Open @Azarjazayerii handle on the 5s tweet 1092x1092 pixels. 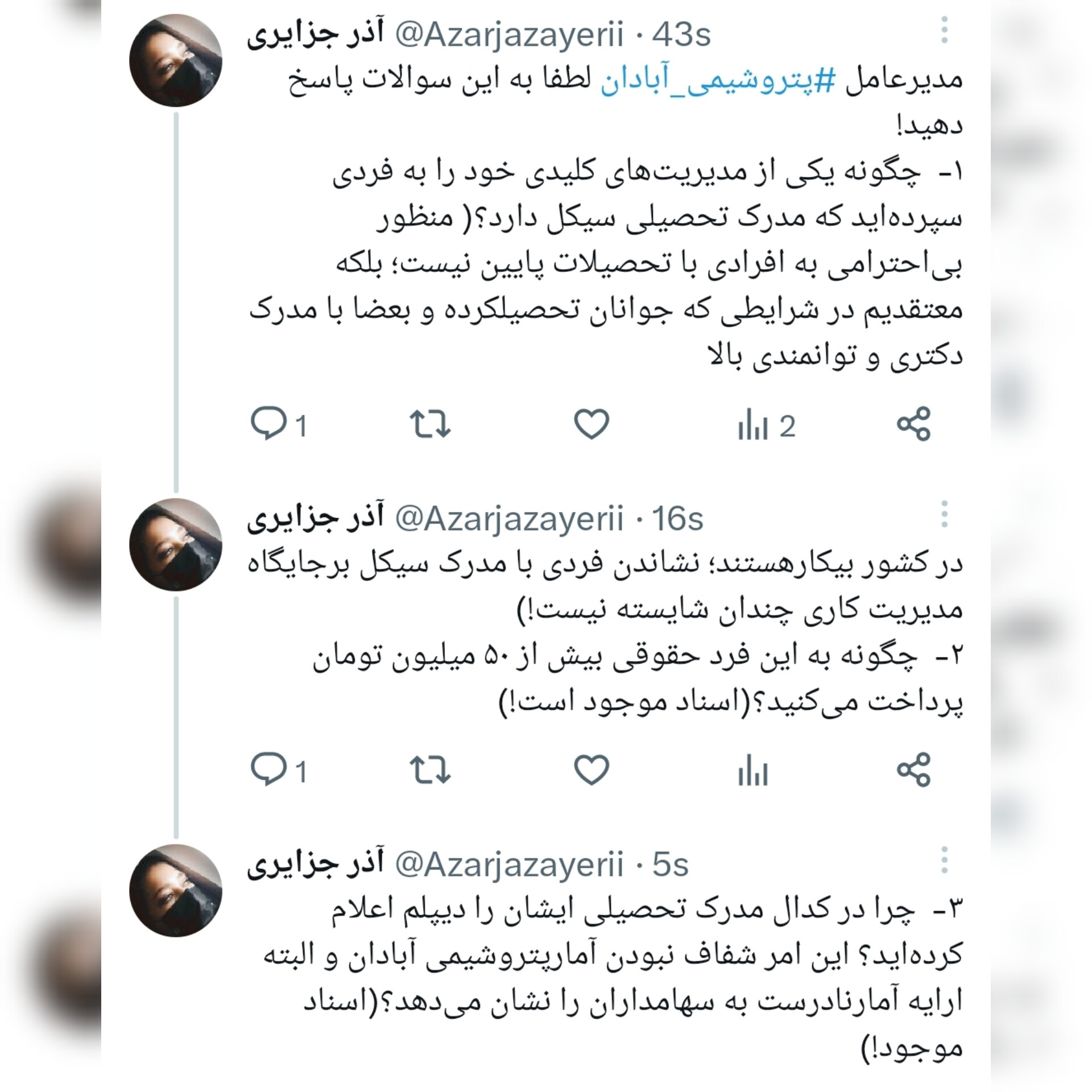click(509, 865)
